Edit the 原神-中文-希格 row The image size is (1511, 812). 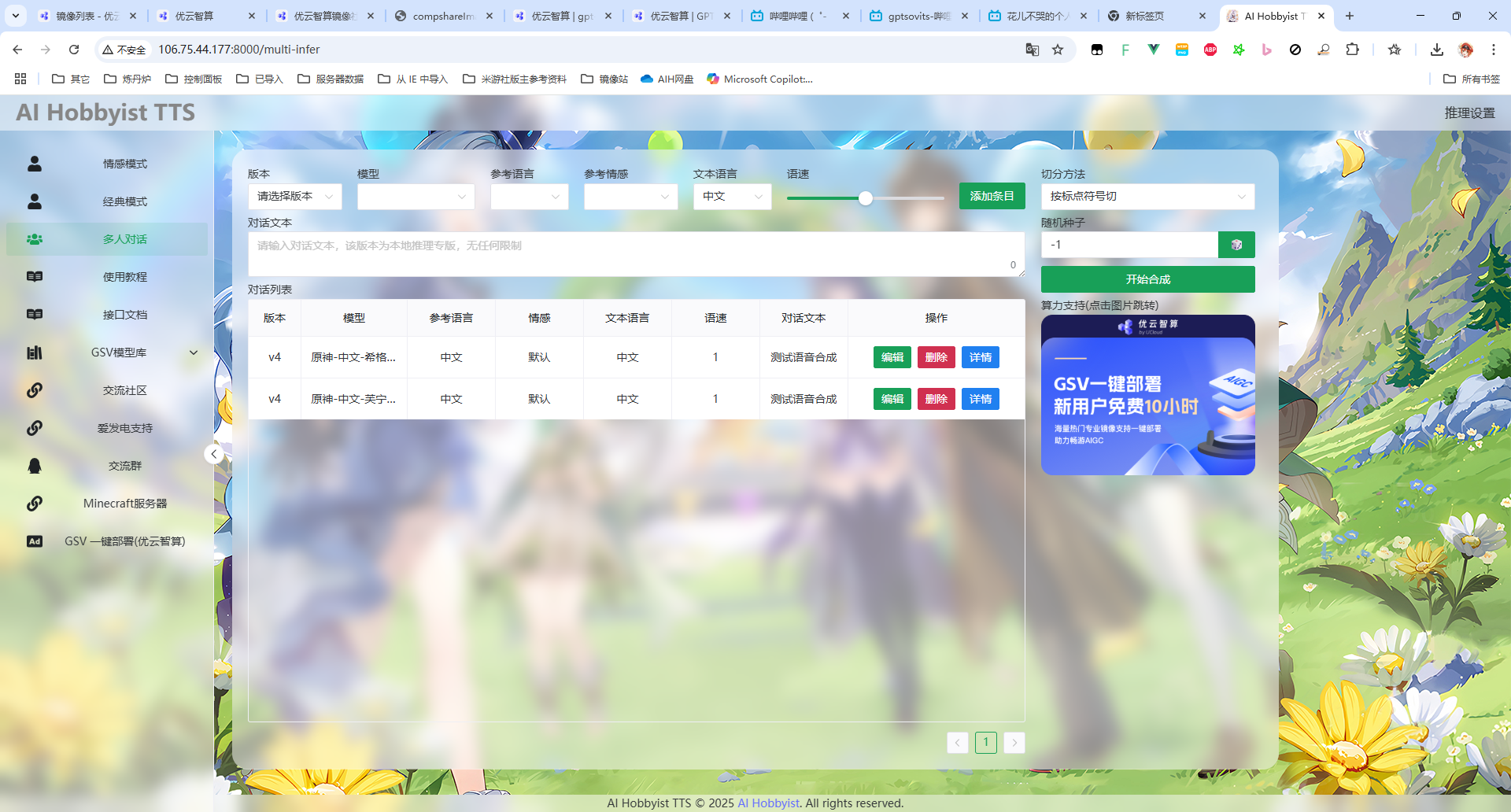click(x=892, y=357)
